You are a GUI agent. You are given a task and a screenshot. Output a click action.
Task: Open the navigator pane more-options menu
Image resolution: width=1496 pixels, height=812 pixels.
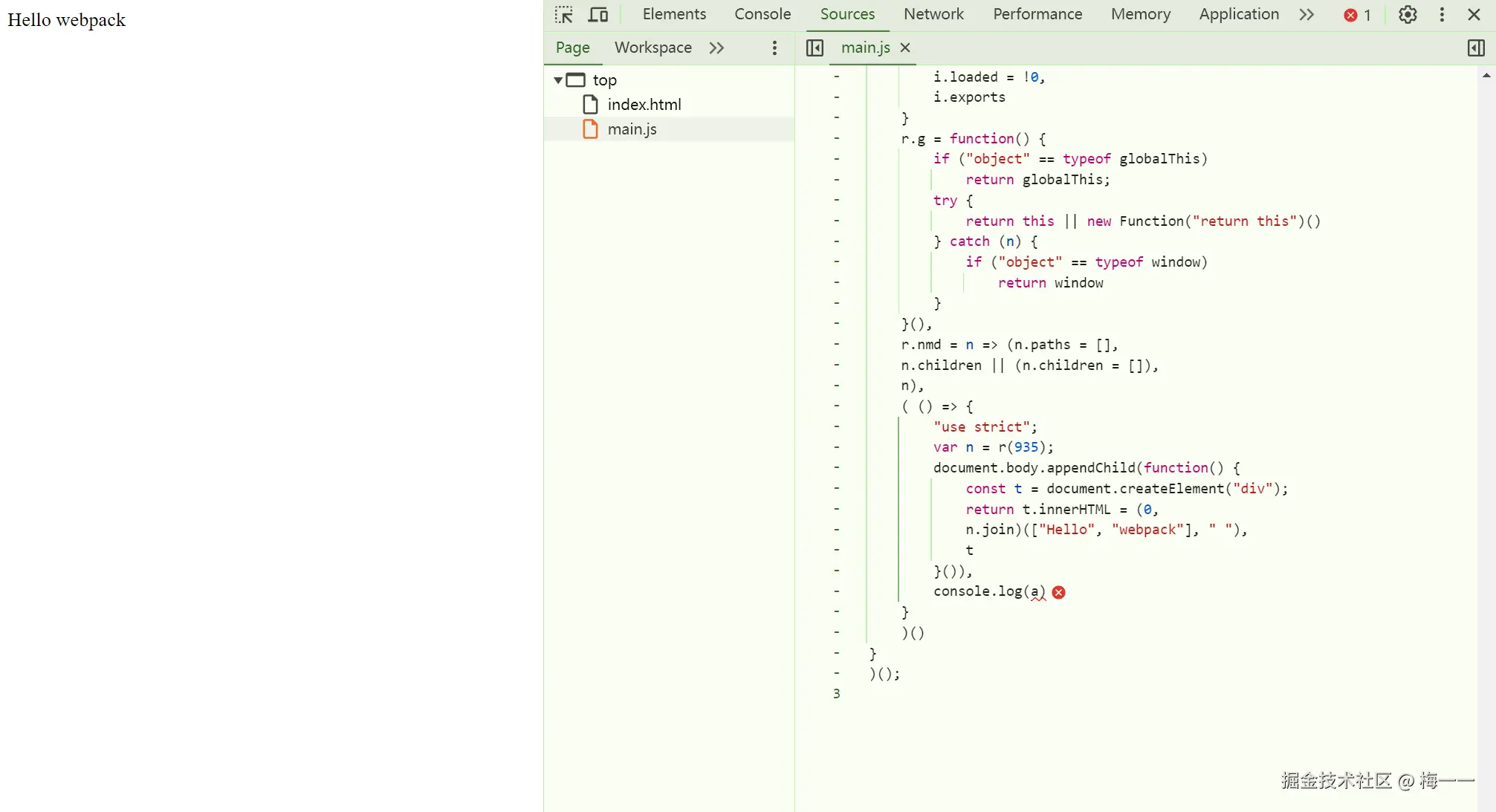(x=774, y=48)
